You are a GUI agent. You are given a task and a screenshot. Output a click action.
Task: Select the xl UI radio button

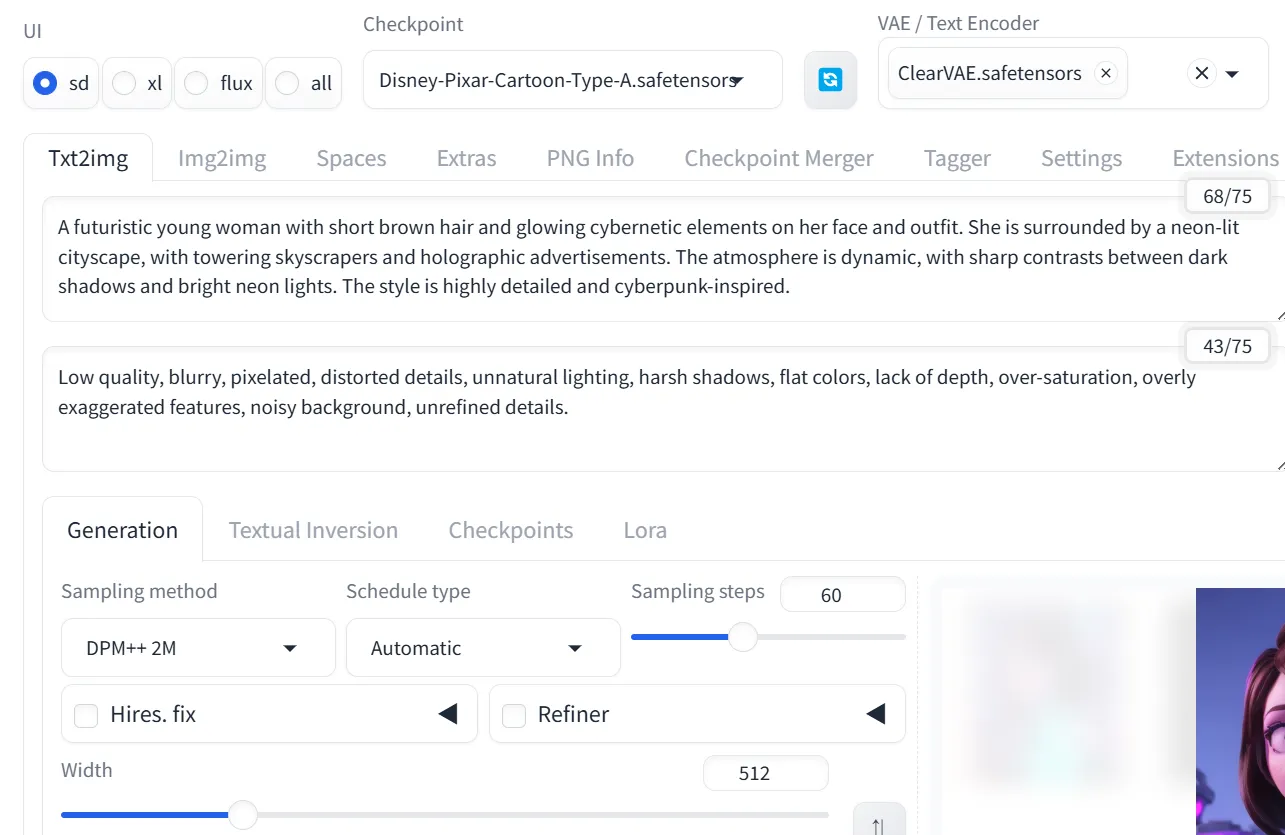coord(124,83)
